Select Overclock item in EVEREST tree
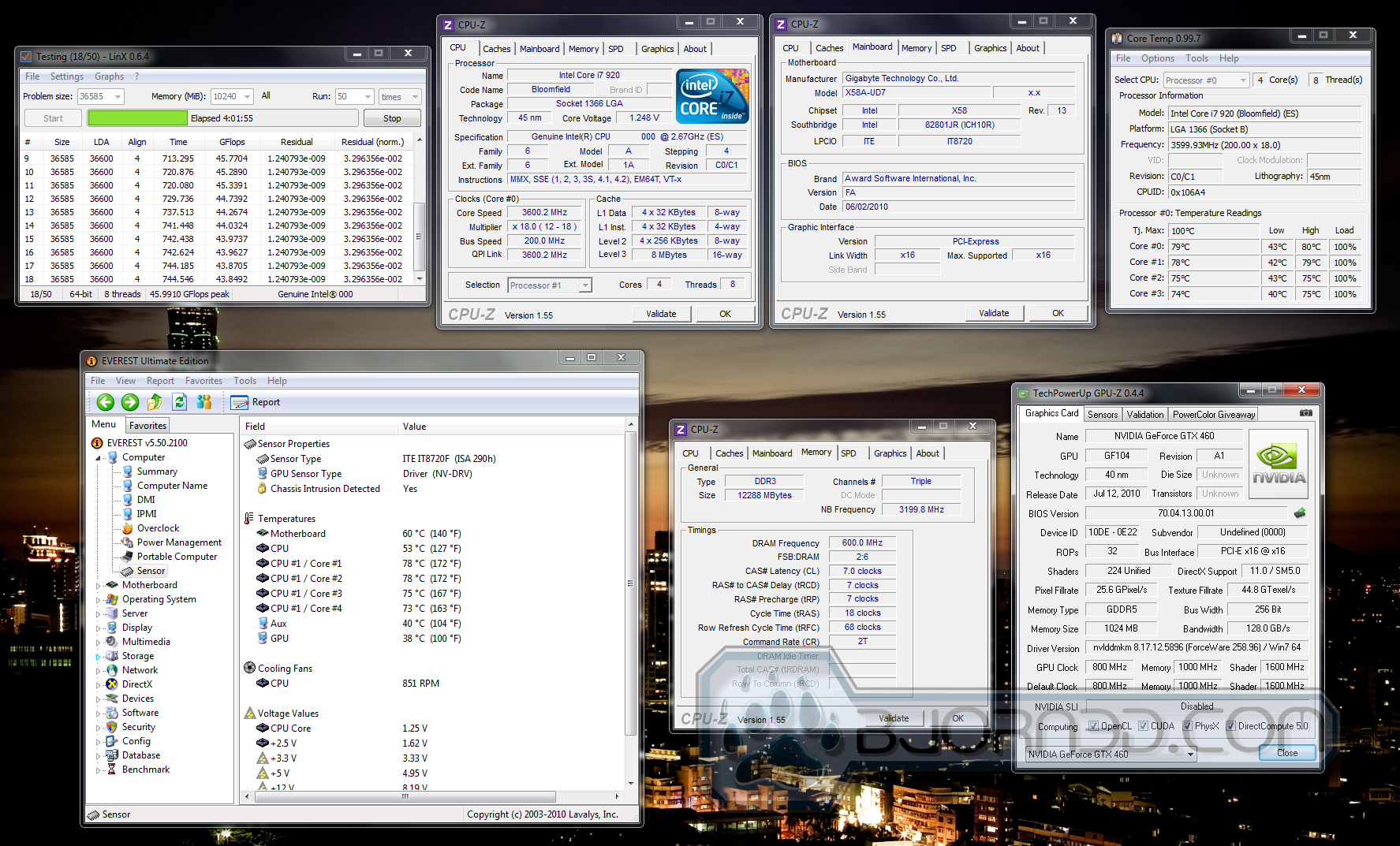This screenshot has height=846, width=1400. [x=150, y=528]
